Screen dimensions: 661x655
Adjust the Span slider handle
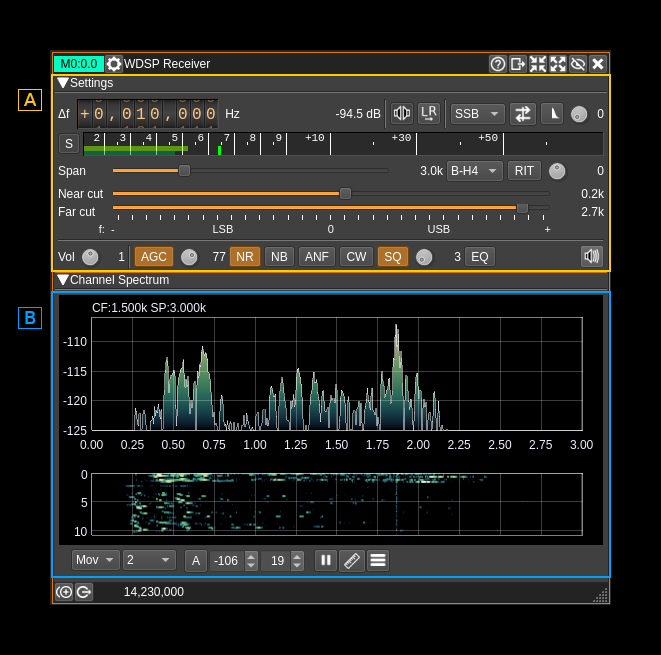pos(184,171)
